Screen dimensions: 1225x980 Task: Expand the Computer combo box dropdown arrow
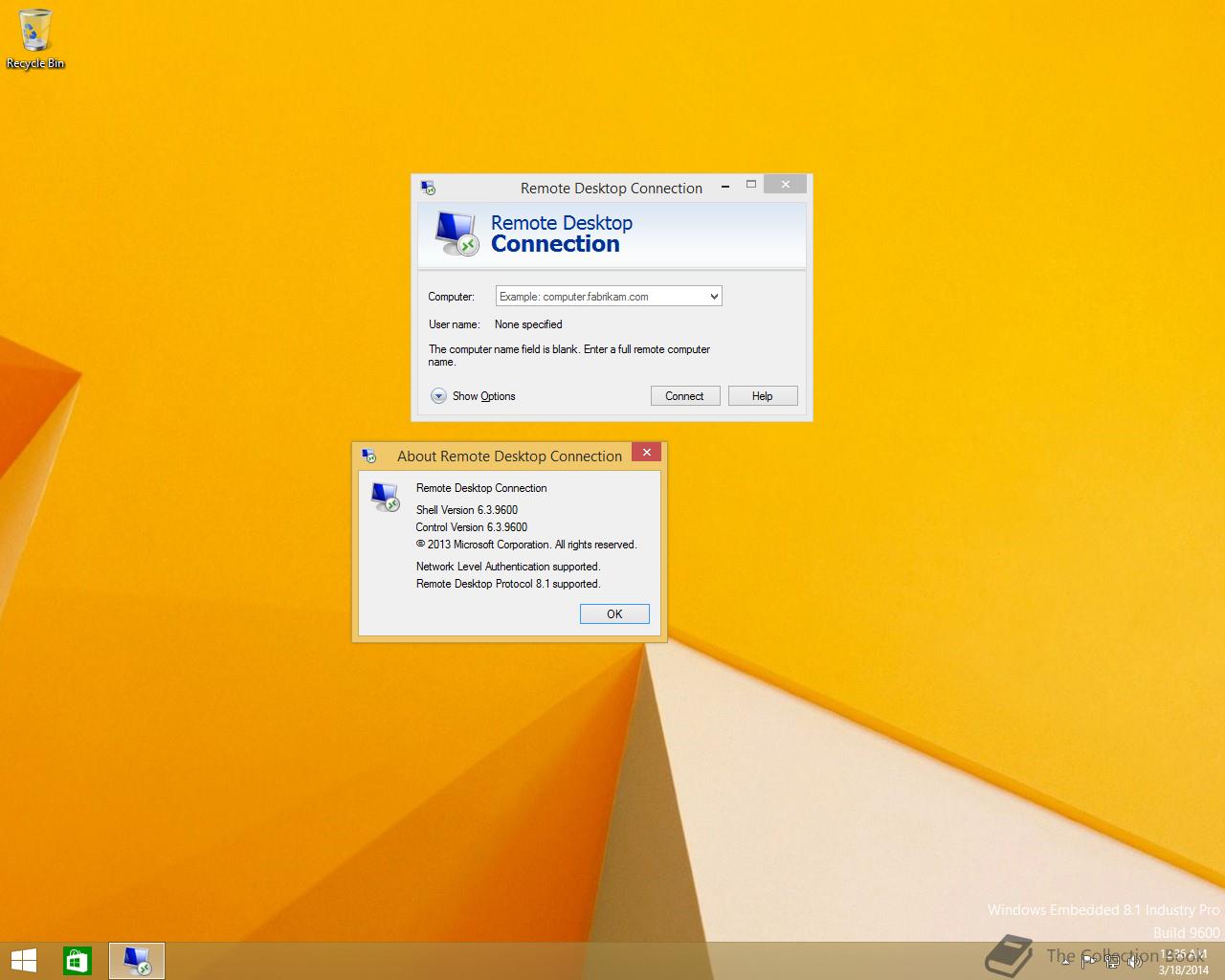pos(714,297)
